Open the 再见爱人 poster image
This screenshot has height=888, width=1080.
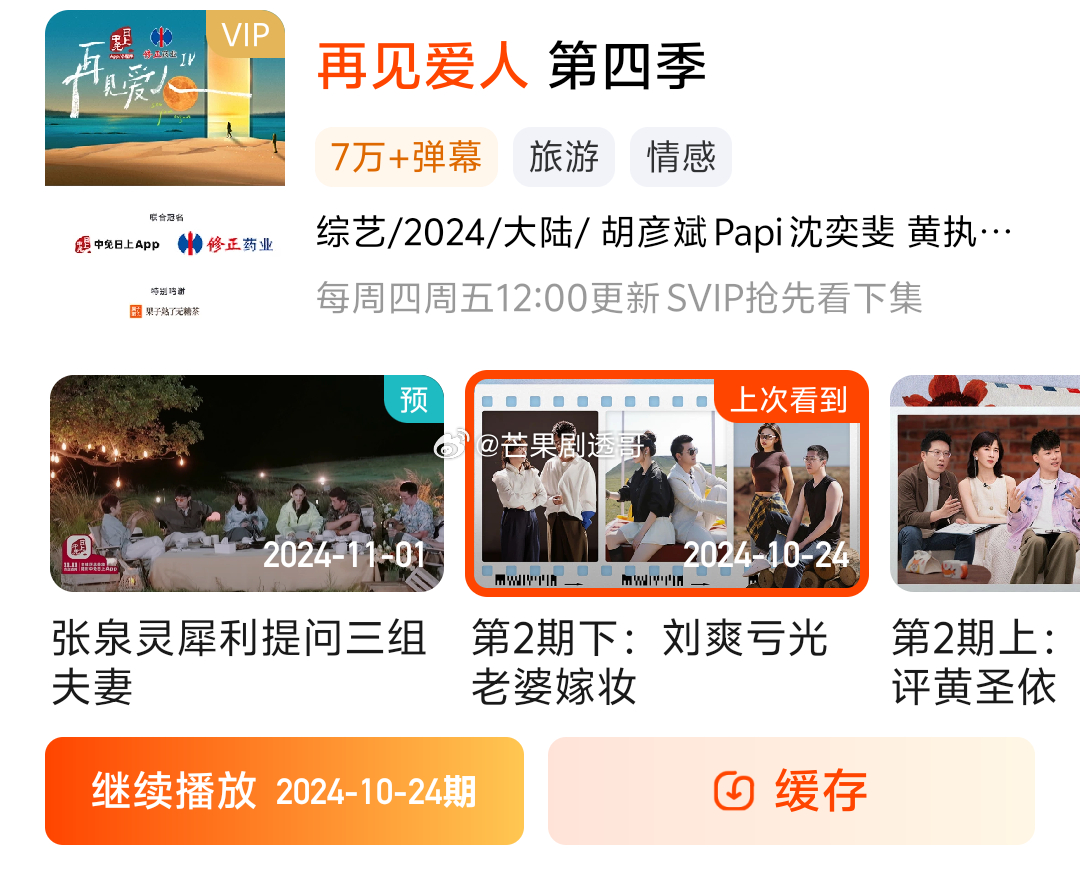click(x=165, y=98)
